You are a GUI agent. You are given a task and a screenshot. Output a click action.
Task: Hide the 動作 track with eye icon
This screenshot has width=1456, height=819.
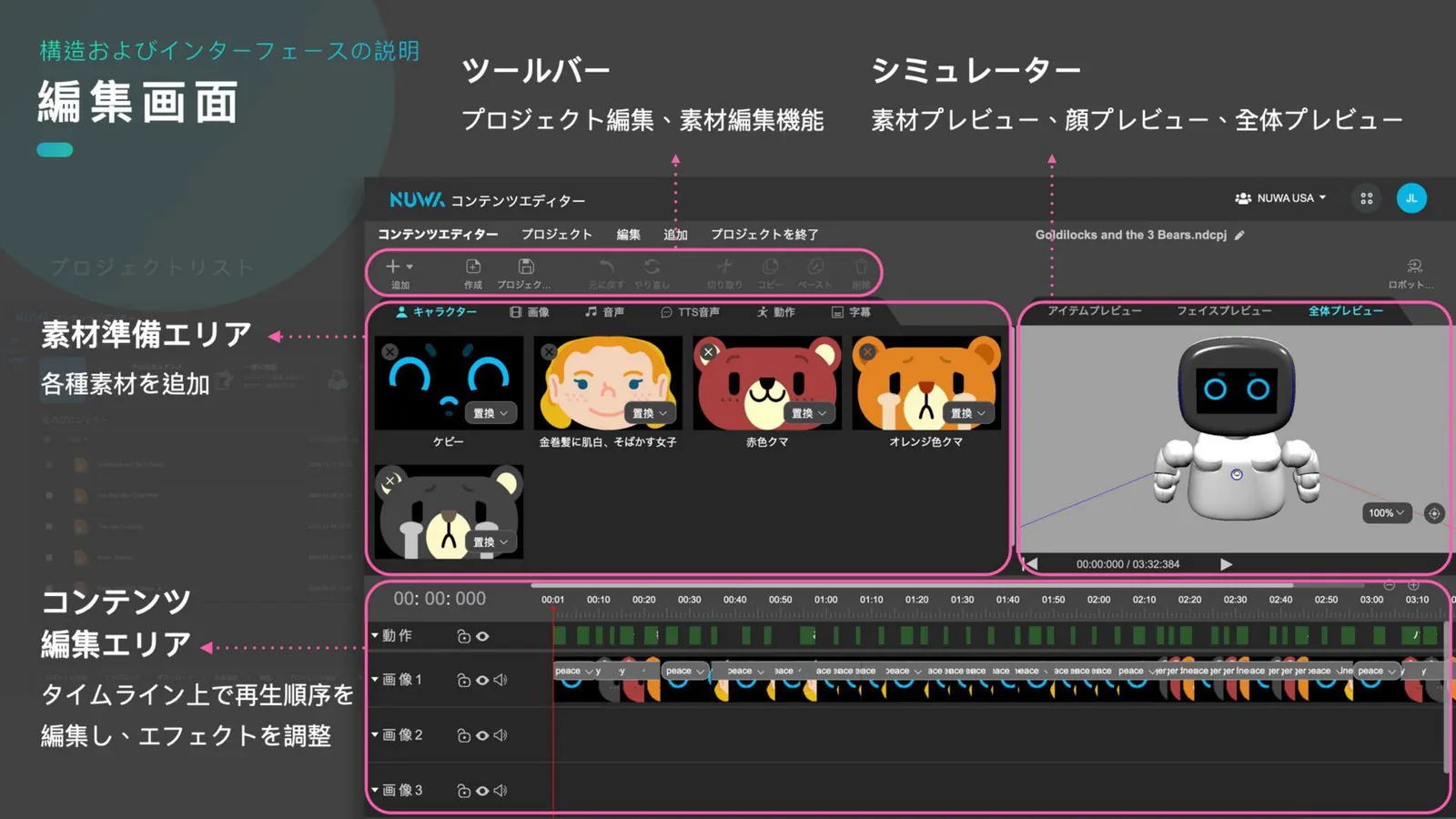click(x=482, y=636)
